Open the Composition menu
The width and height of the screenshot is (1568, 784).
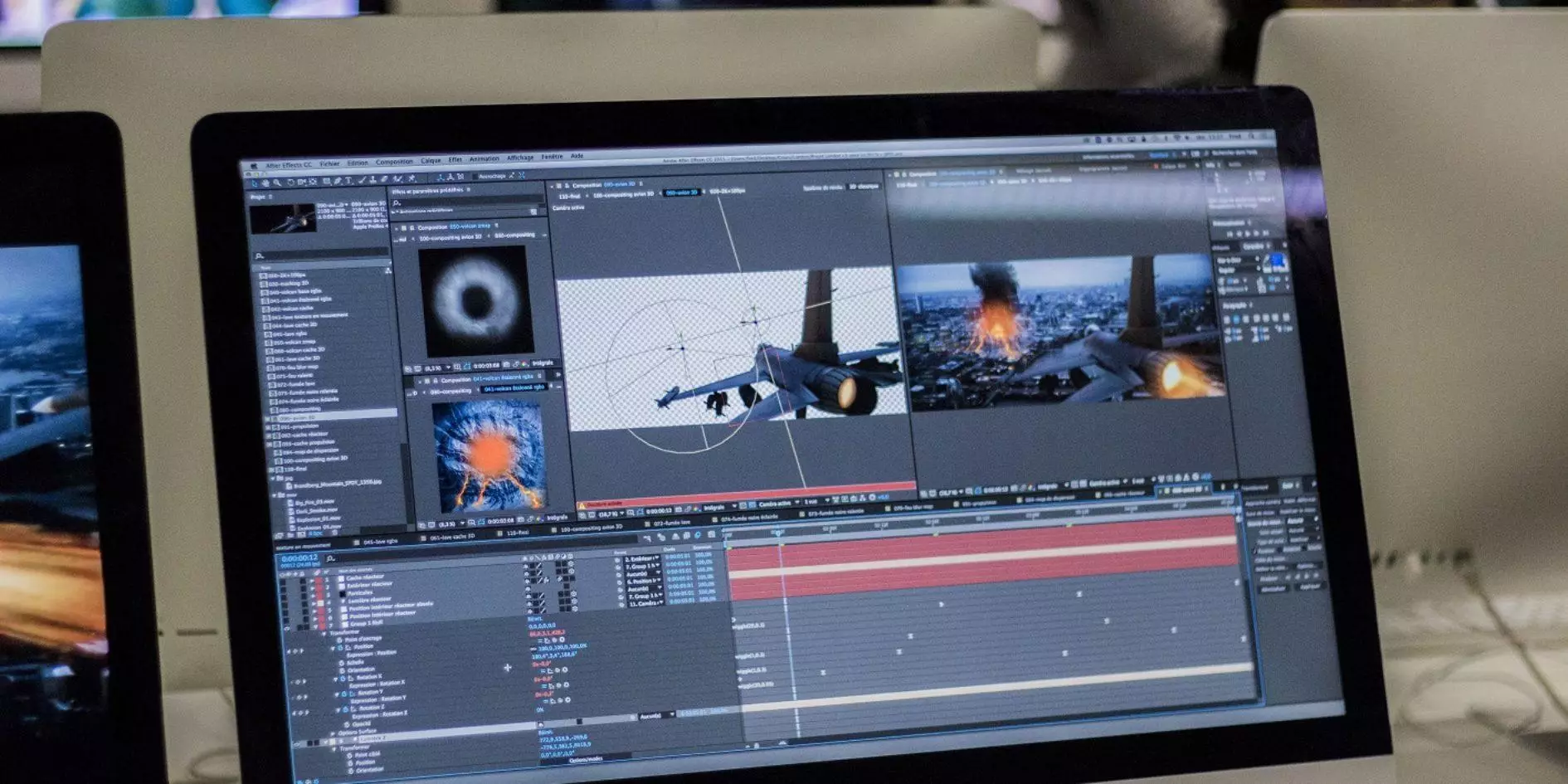(394, 163)
